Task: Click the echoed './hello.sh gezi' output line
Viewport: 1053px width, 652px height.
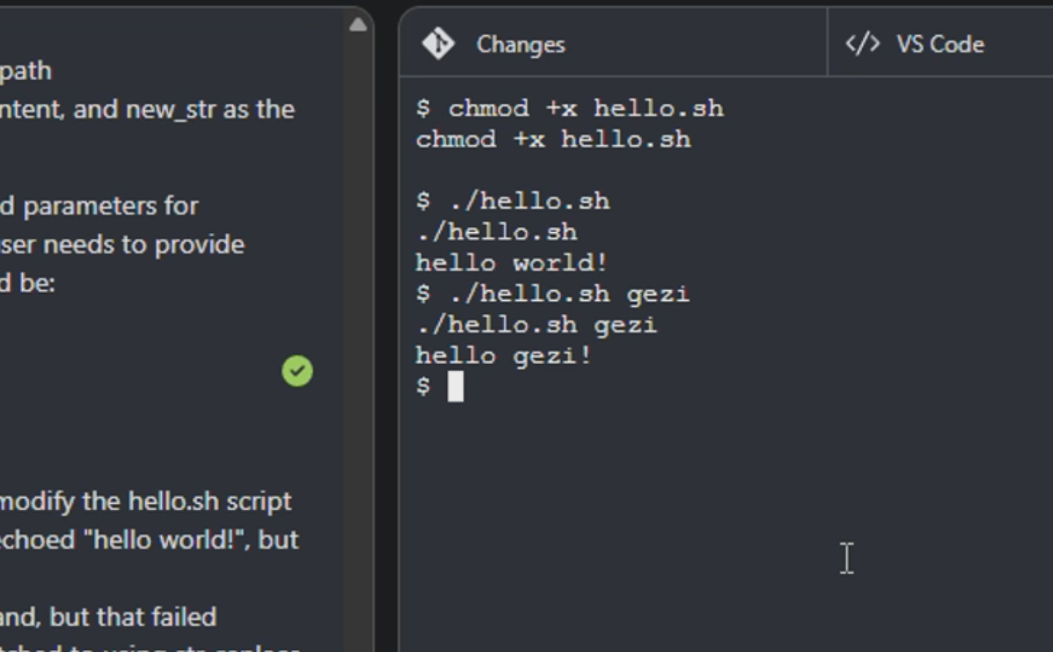Action: (x=536, y=324)
